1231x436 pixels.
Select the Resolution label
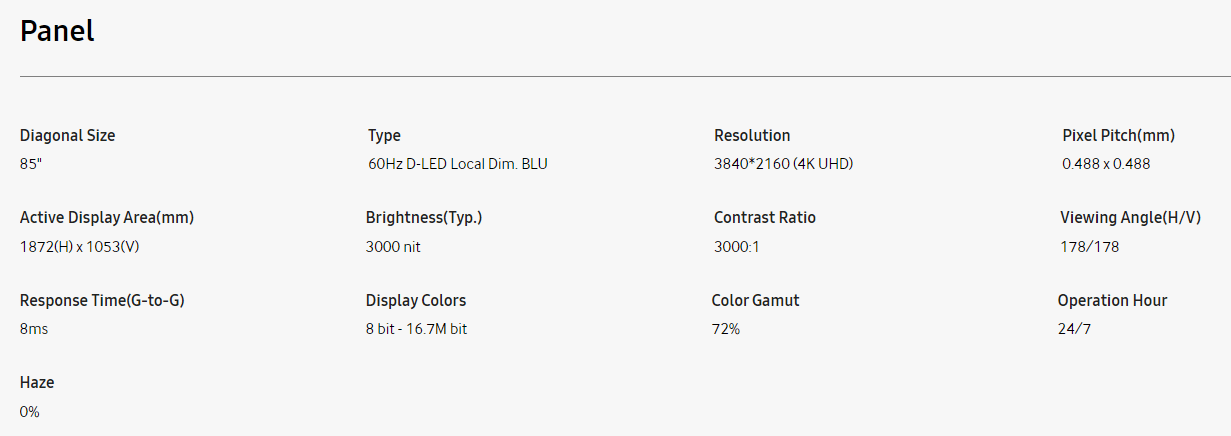pyautogui.click(x=752, y=136)
